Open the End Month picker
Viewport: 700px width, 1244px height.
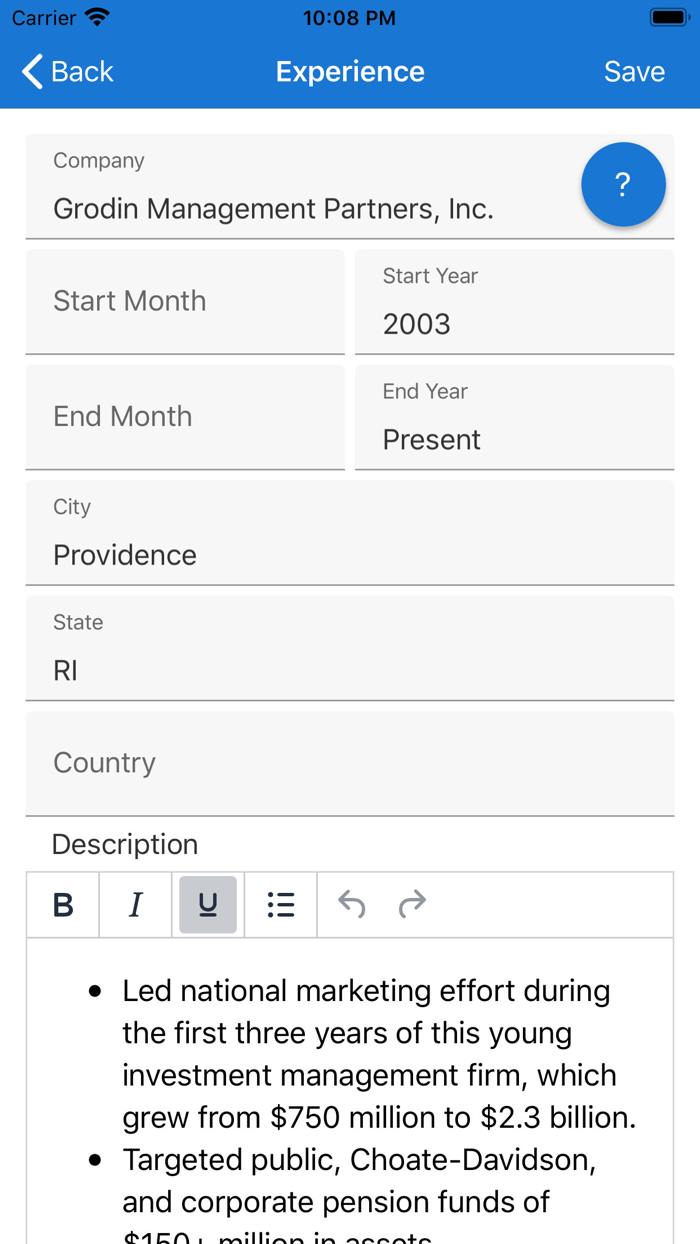coord(184,416)
